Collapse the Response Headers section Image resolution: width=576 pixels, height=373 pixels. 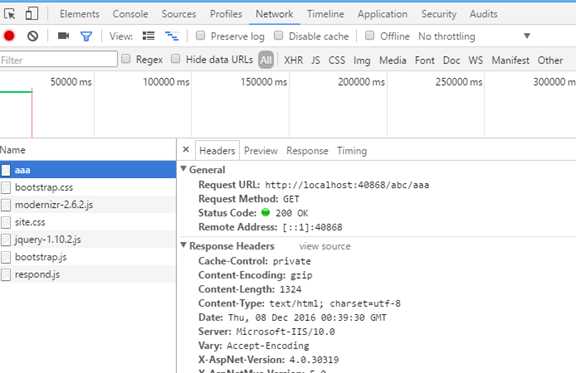pyautogui.click(x=183, y=245)
